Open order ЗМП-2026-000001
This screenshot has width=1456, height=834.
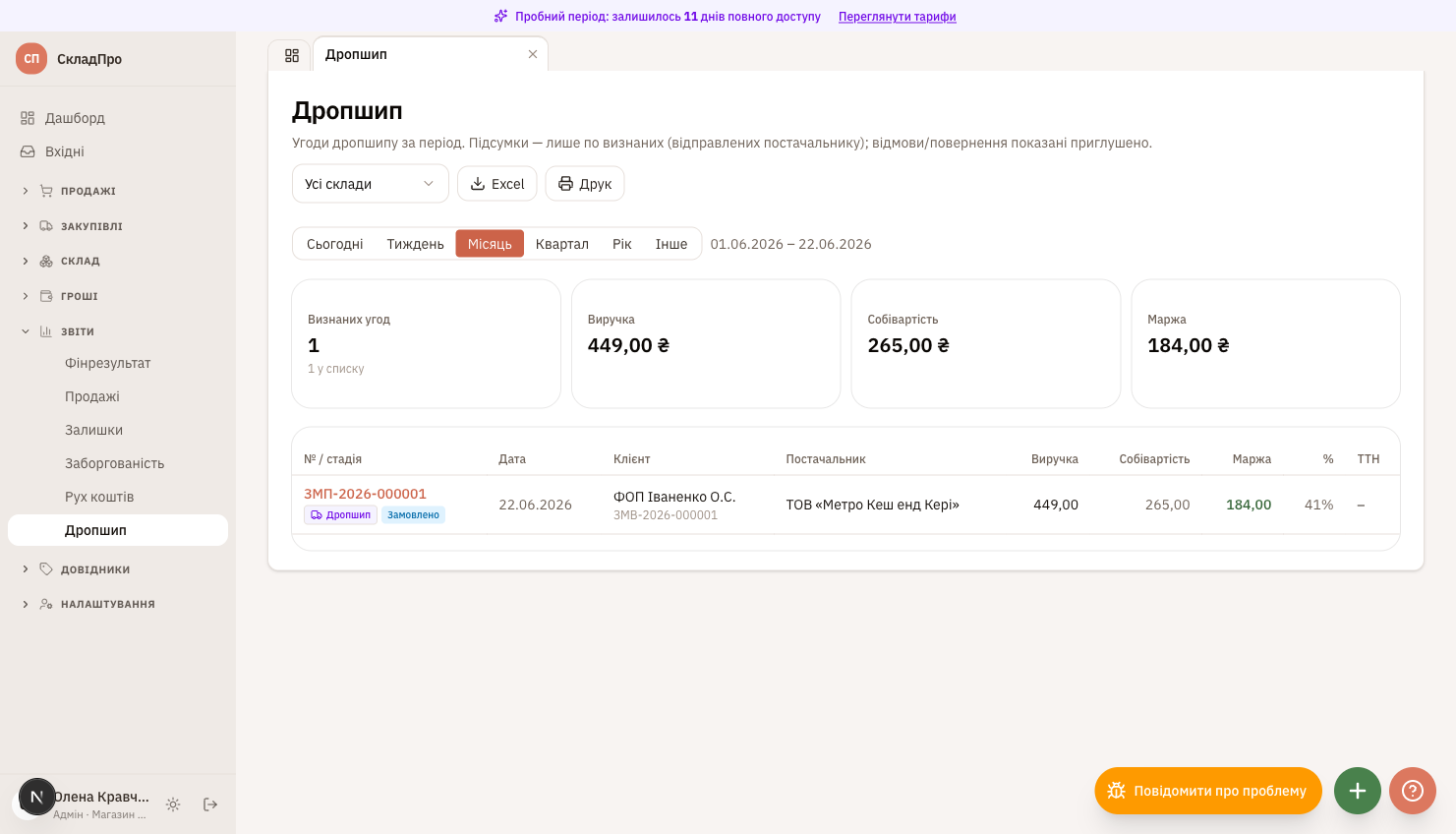pyautogui.click(x=365, y=494)
